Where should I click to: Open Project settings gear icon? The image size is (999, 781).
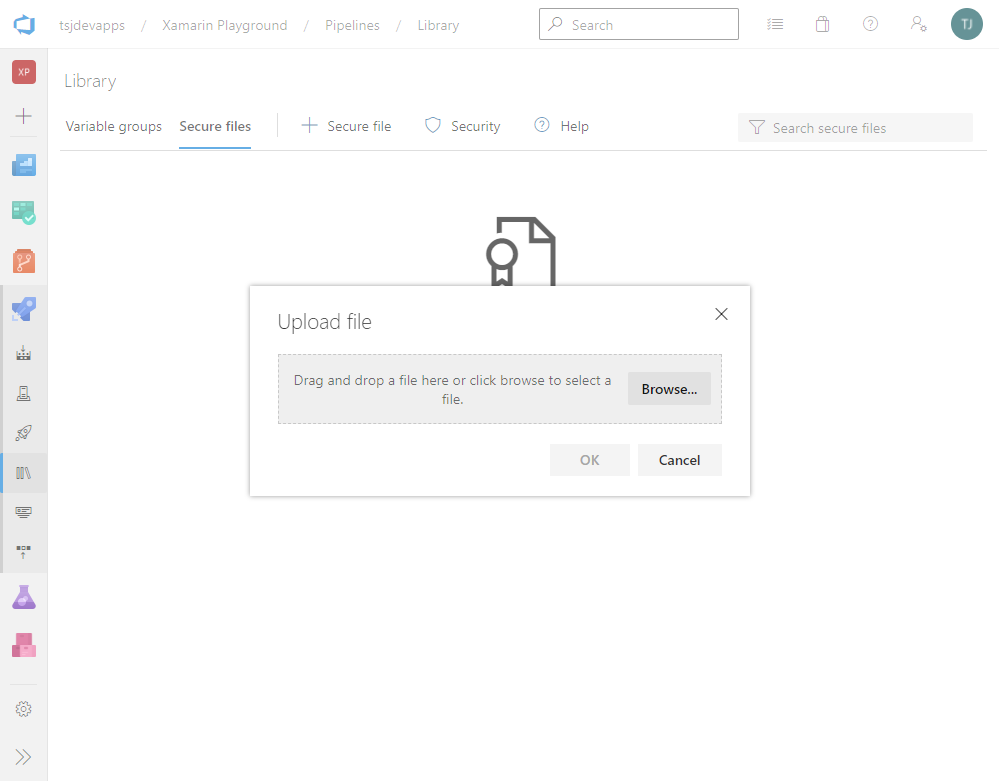(x=24, y=709)
